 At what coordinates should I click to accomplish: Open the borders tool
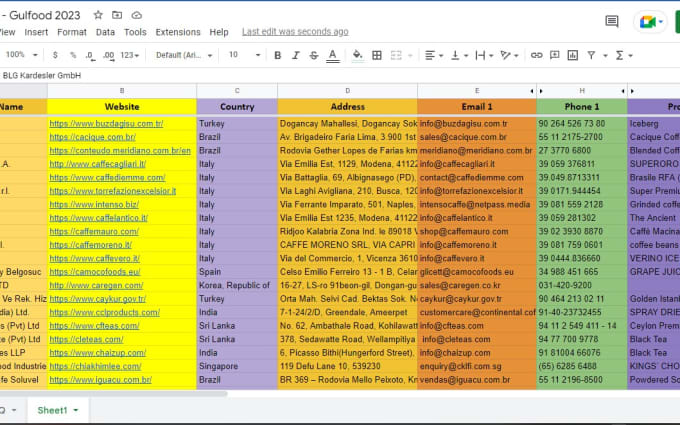377,55
